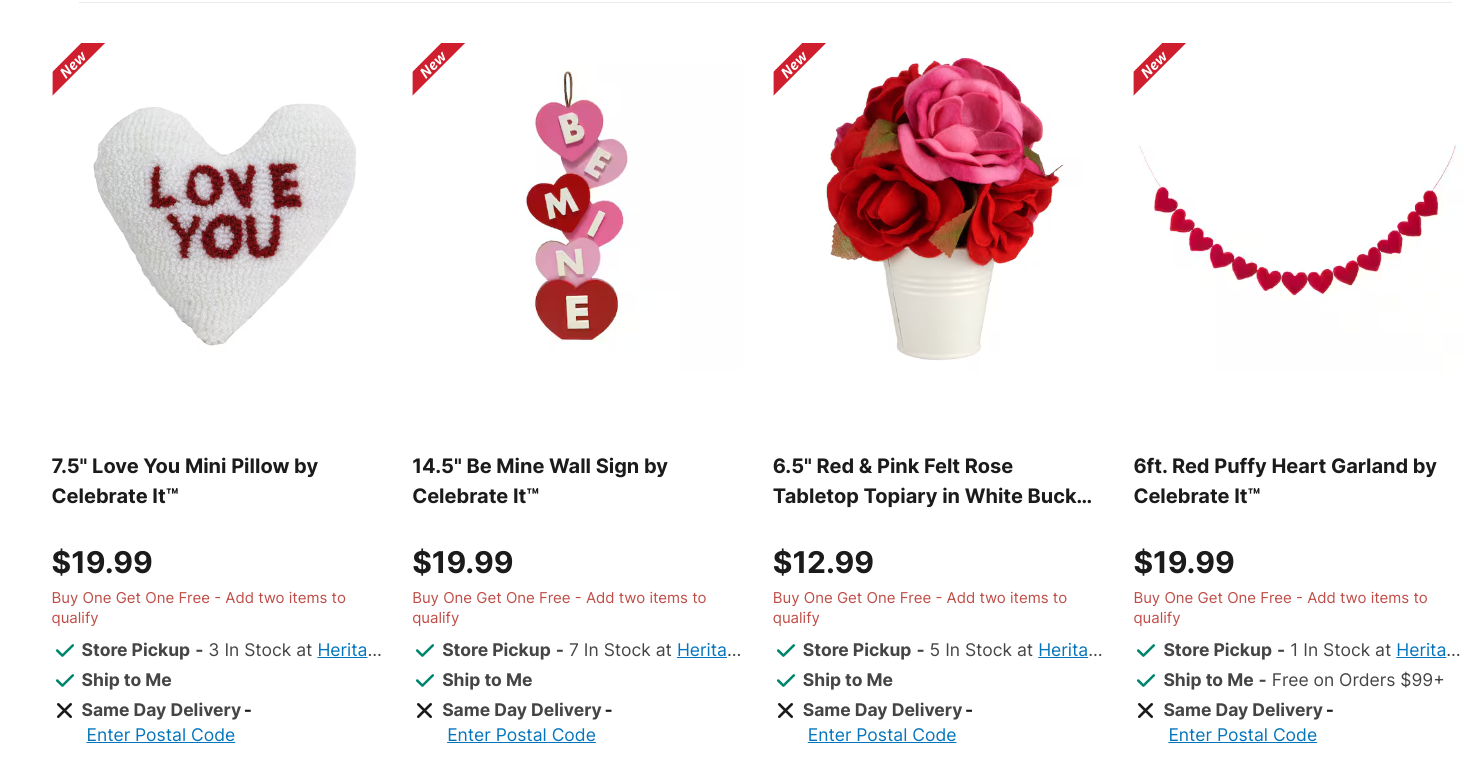The height and width of the screenshot is (757, 1464).
Task: Click Store Pickup checkmark for Love You pillow
Action: [65, 650]
